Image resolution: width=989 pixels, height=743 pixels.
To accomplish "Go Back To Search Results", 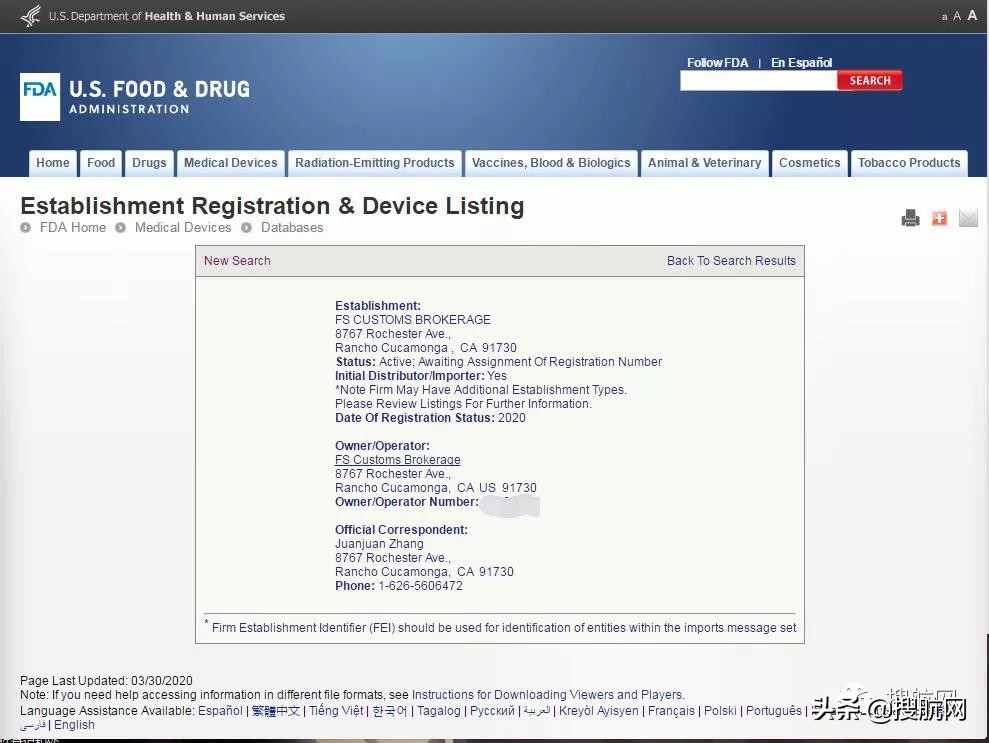I will (732, 260).
